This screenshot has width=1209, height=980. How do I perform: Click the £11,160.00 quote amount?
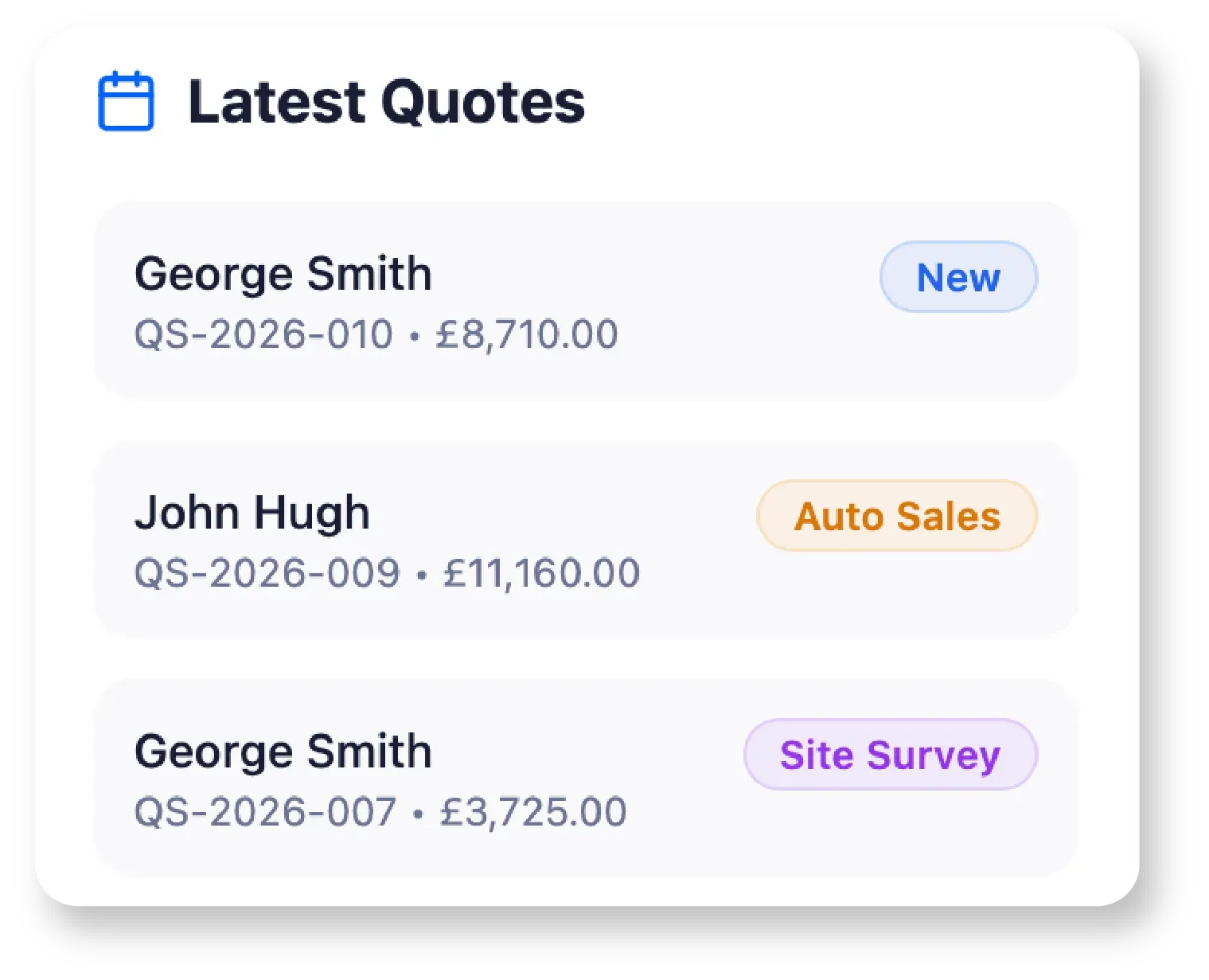point(541,573)
